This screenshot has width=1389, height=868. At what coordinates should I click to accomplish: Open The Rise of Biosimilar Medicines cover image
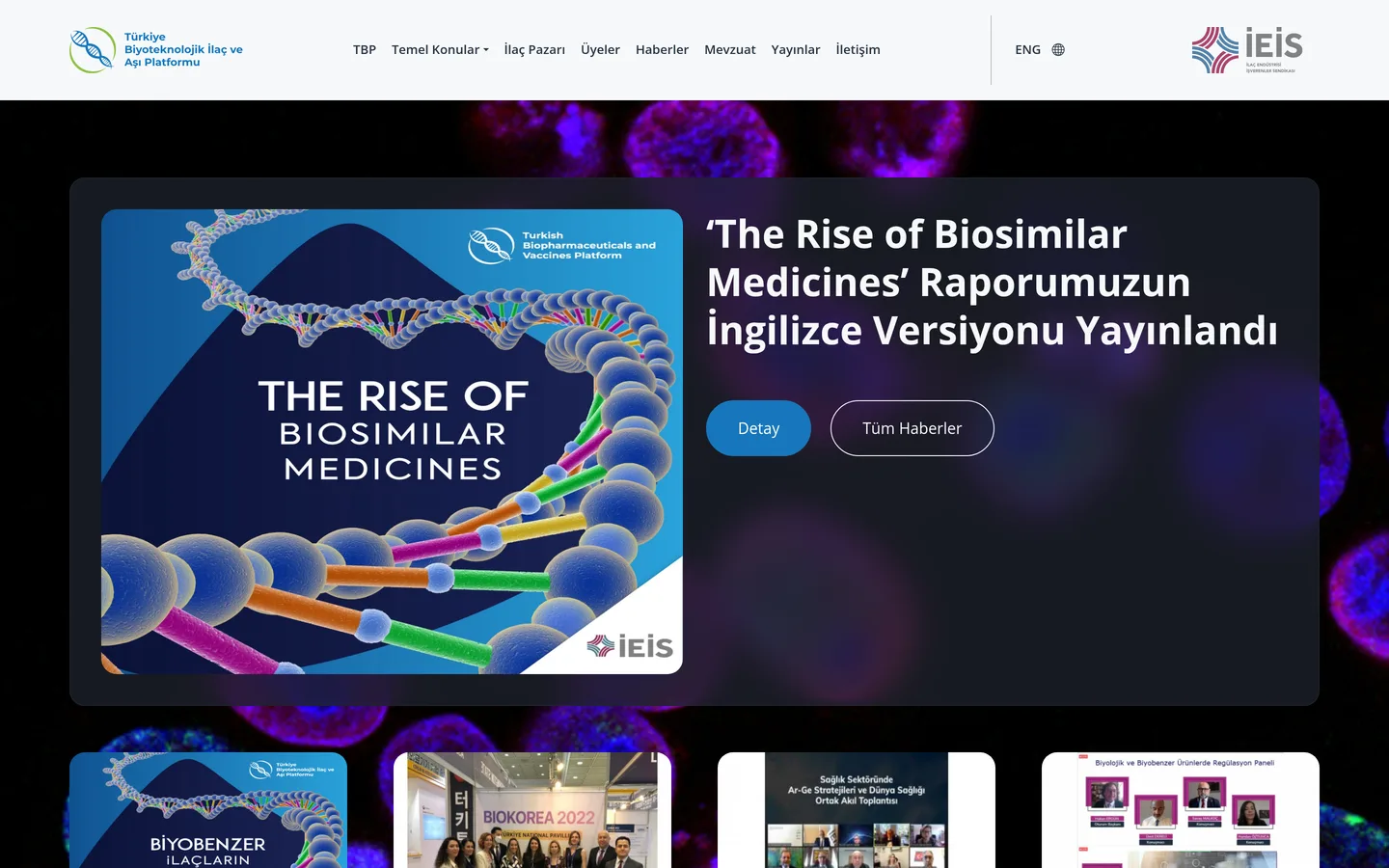pos(392,442)
